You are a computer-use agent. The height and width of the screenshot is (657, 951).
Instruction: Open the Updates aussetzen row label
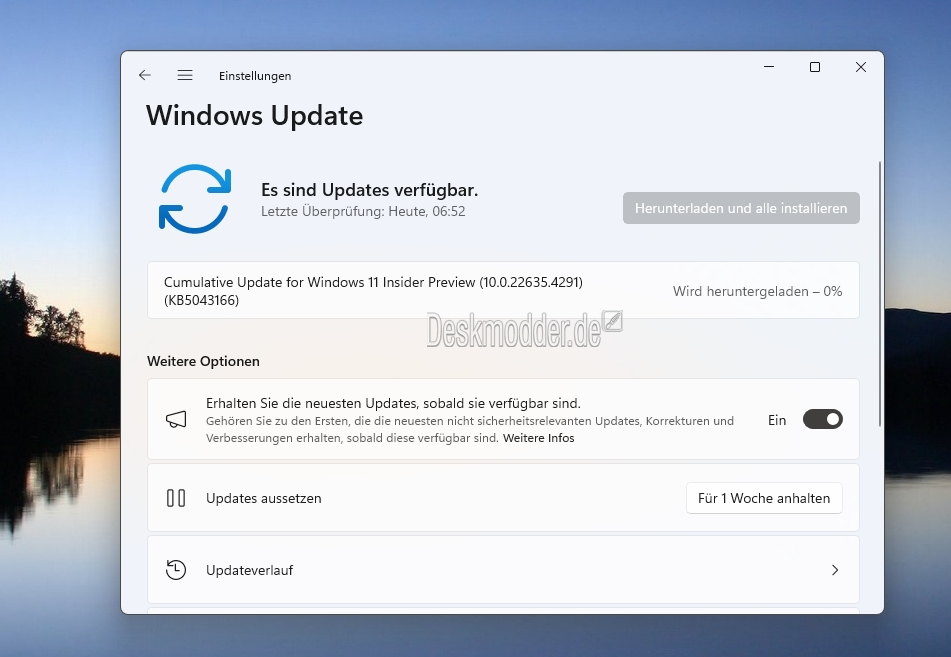click(264, 498)
